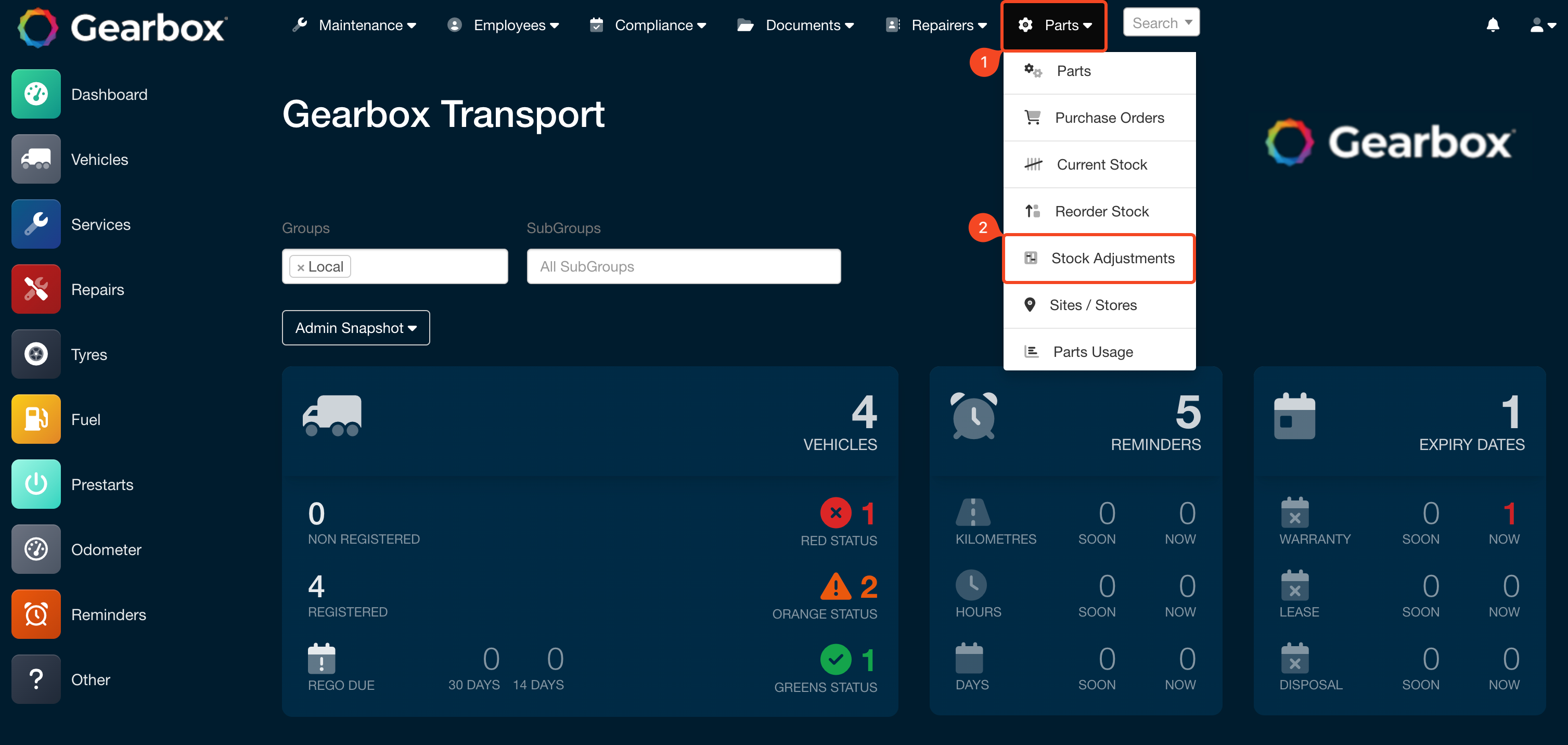1568x745 pixels.
Task: Click the orange warning Orange Status icon
Action: (x=836, y=587)
